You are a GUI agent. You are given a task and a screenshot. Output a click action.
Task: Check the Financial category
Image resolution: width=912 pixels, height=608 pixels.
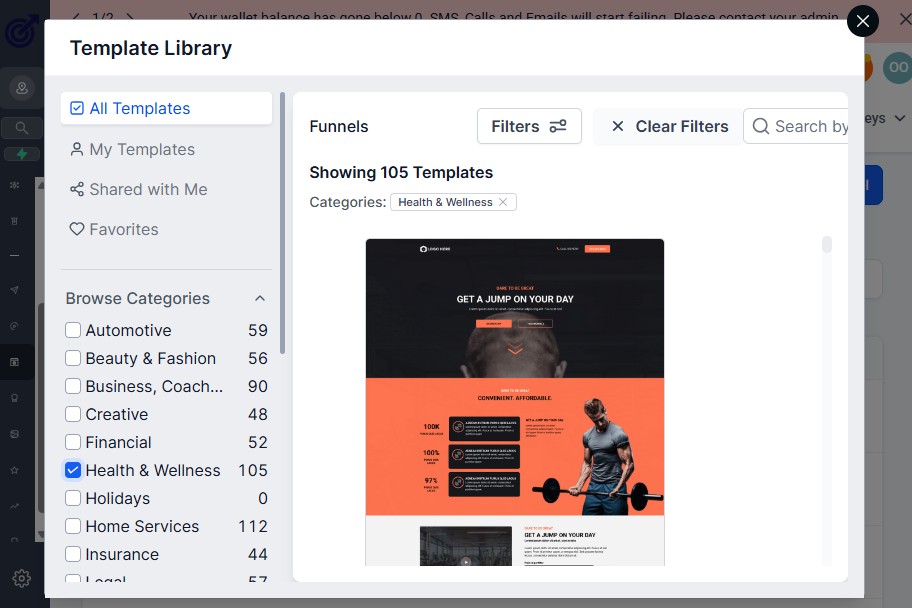pyautogui.click(x=73, y=442)
